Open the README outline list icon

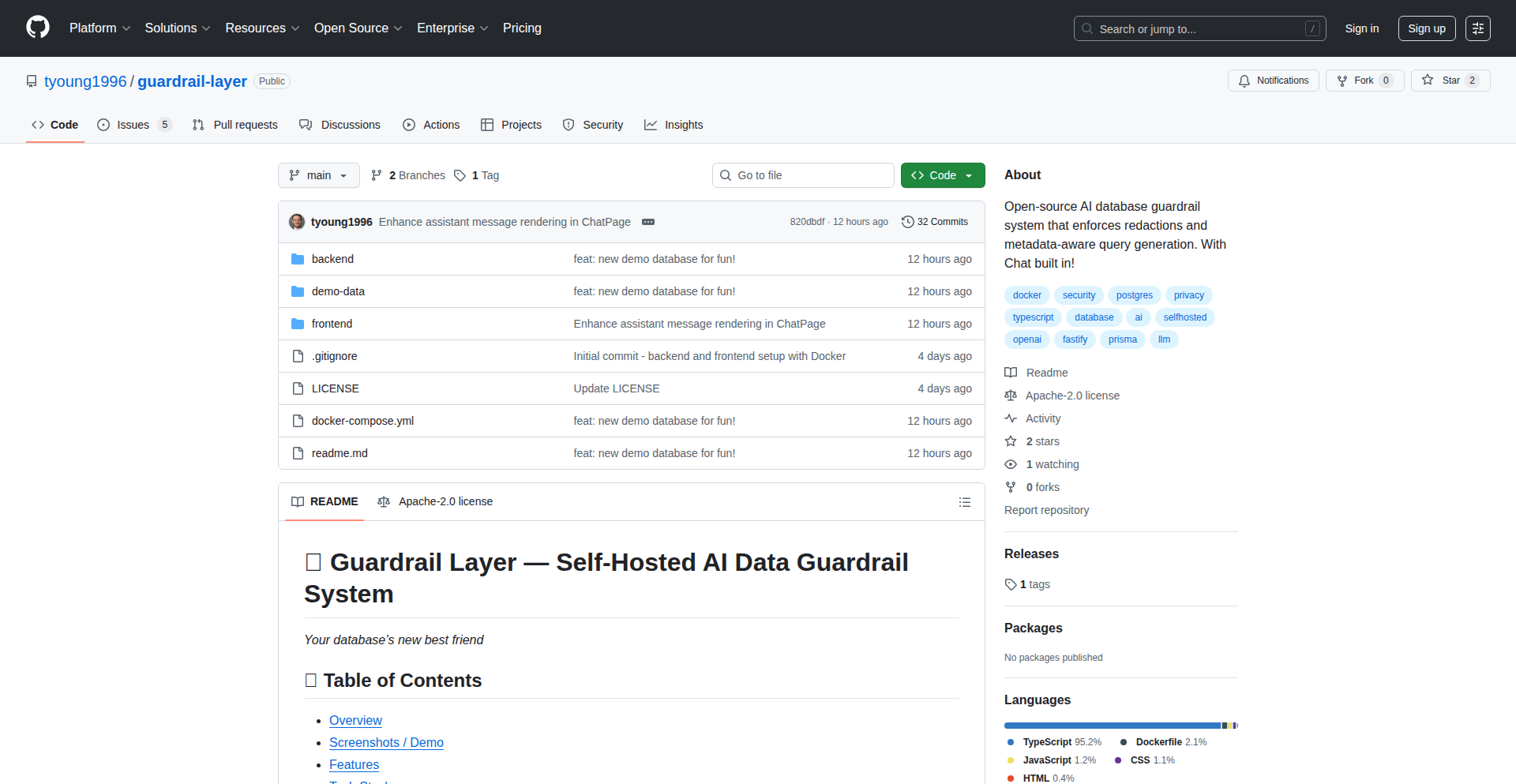[964, 502]
